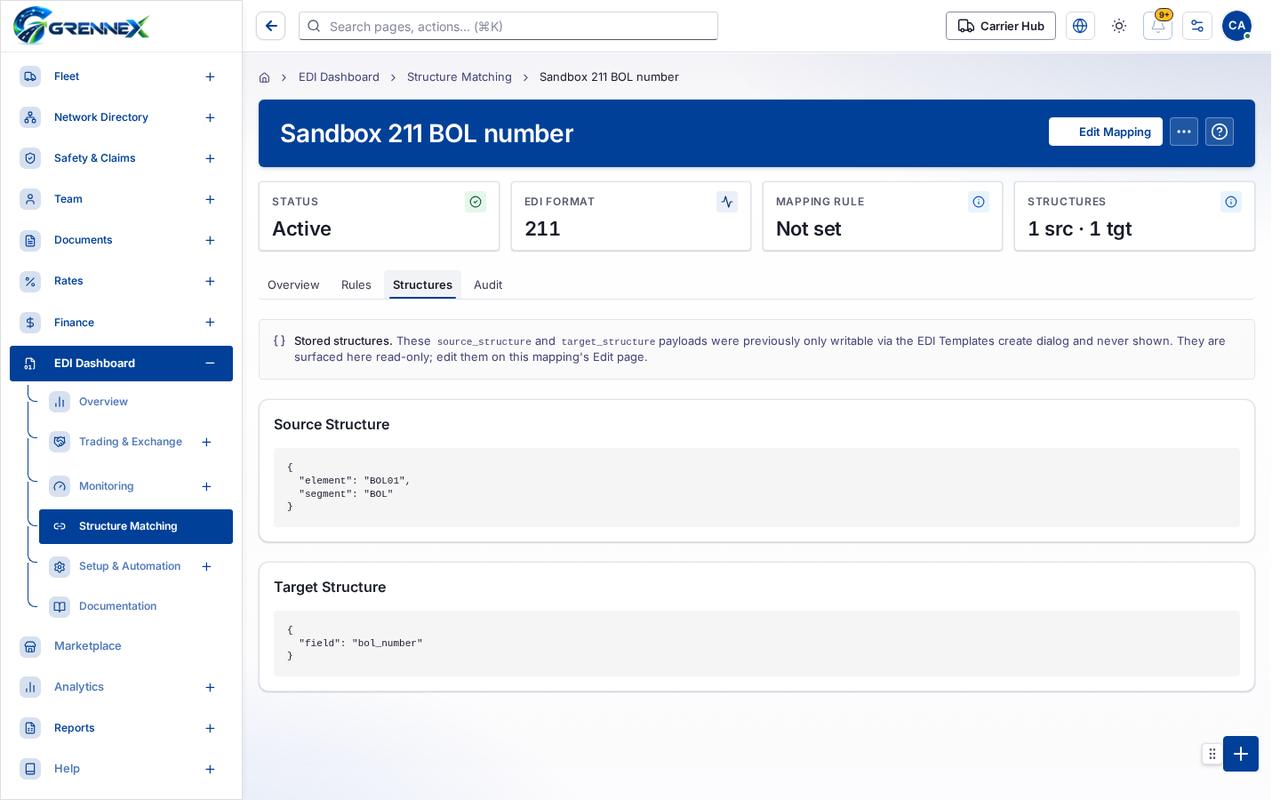Open the Finance sidebar item

coord(121,322)
